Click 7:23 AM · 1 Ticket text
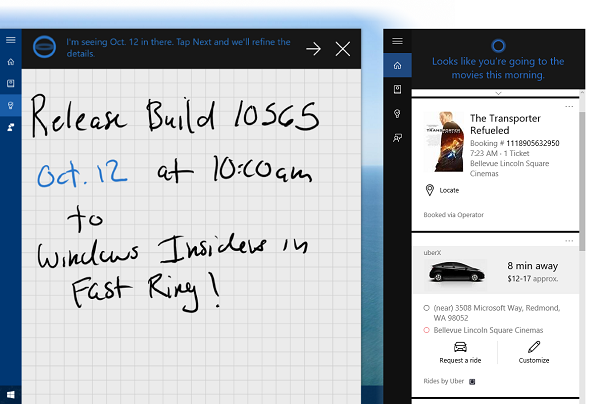 pyautogui.click(x=499, y=153)
